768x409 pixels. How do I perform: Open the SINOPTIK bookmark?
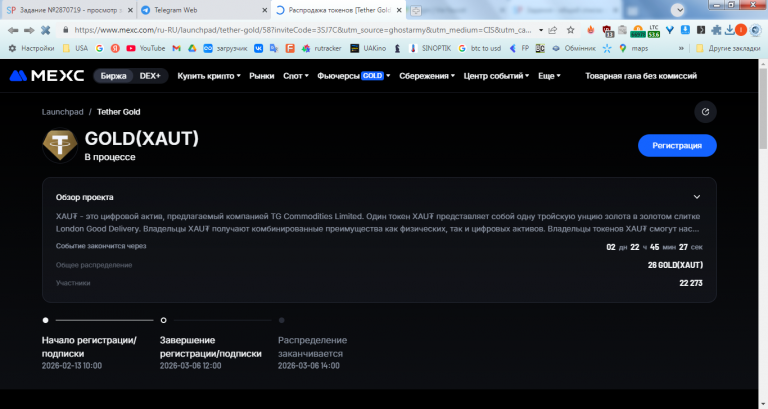430,48
